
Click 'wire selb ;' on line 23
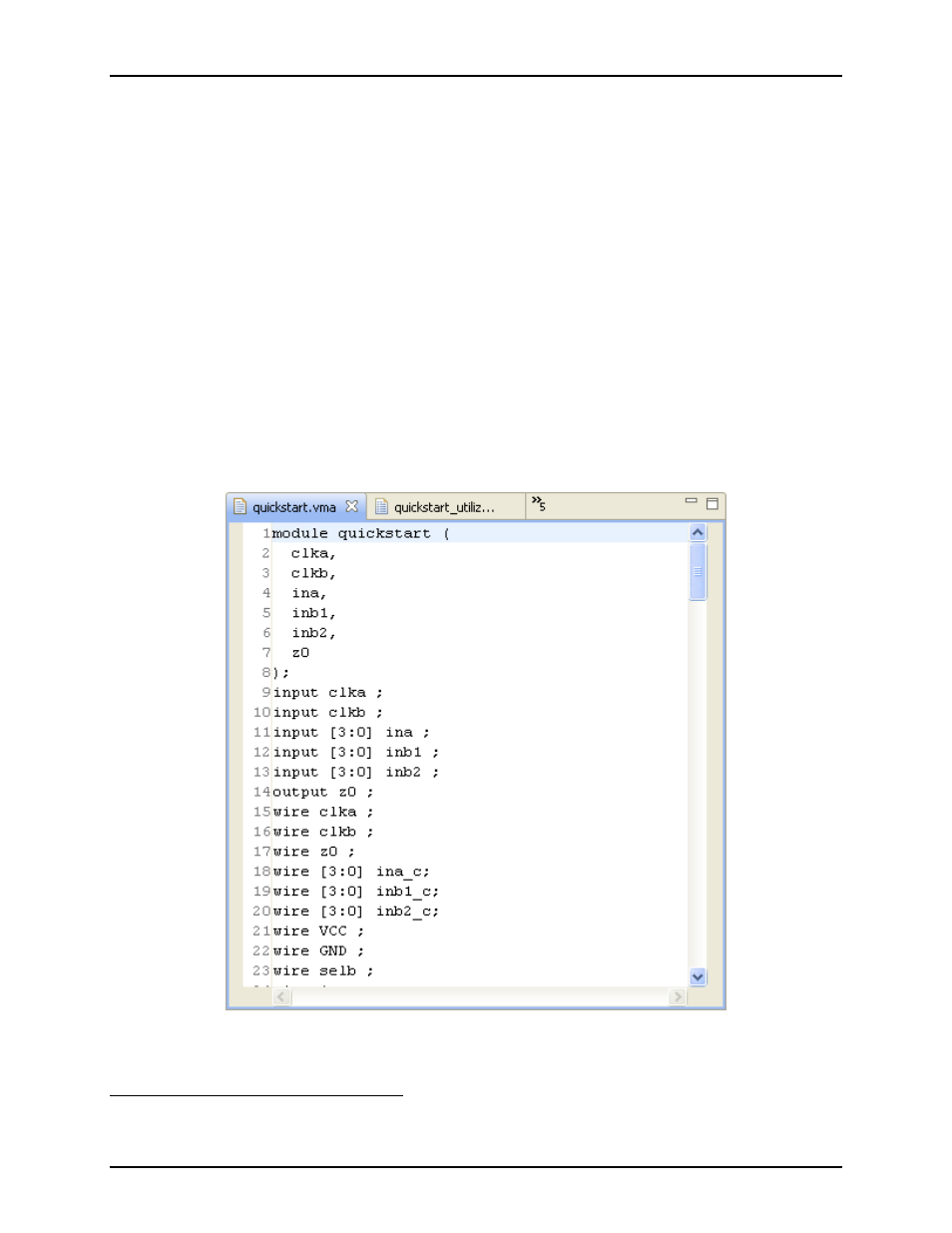click(x=323, y=972)
